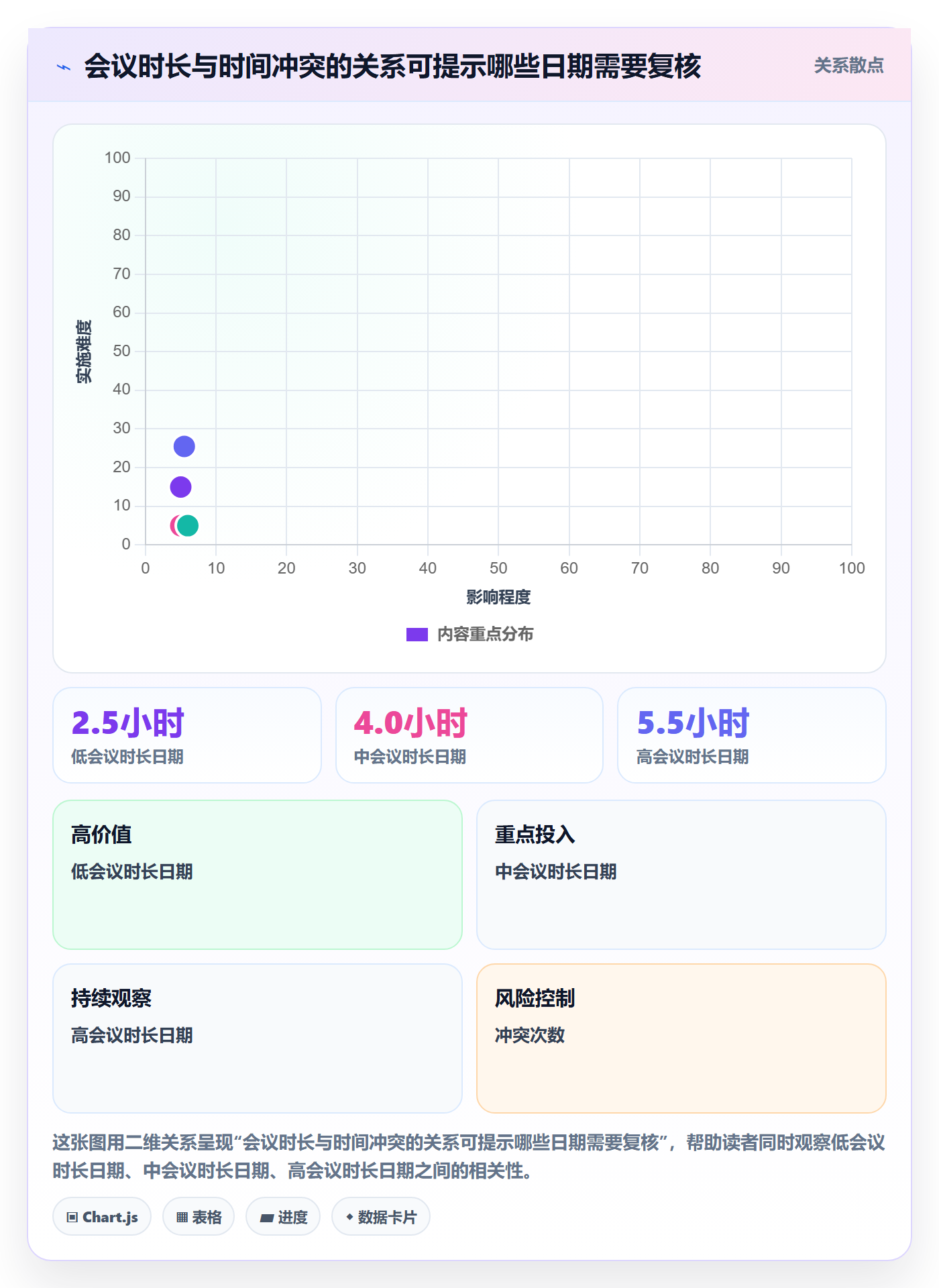Open the 2.5小时 stat card

(x=187, y=735)
